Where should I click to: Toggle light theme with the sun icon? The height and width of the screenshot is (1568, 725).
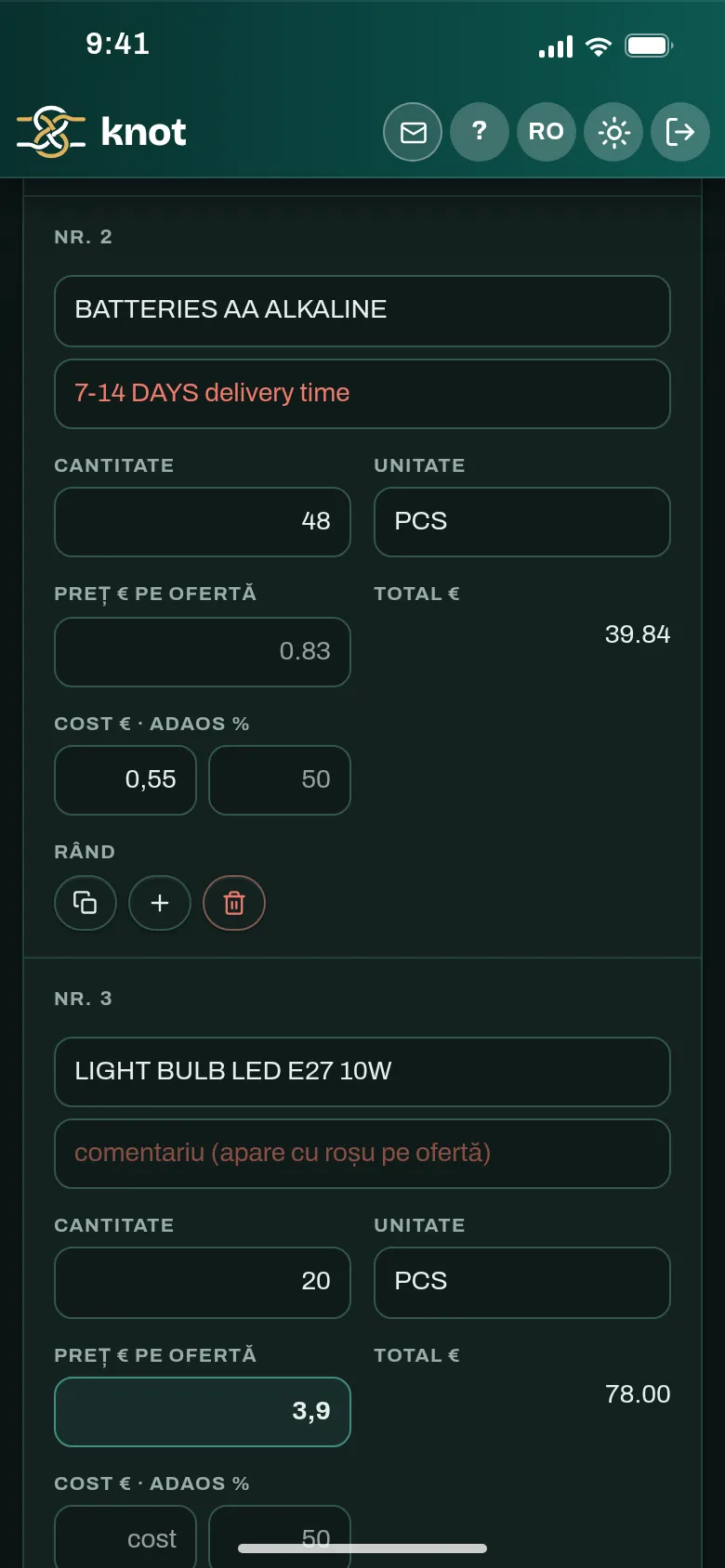pyautogui.click(x=613, y=132)
